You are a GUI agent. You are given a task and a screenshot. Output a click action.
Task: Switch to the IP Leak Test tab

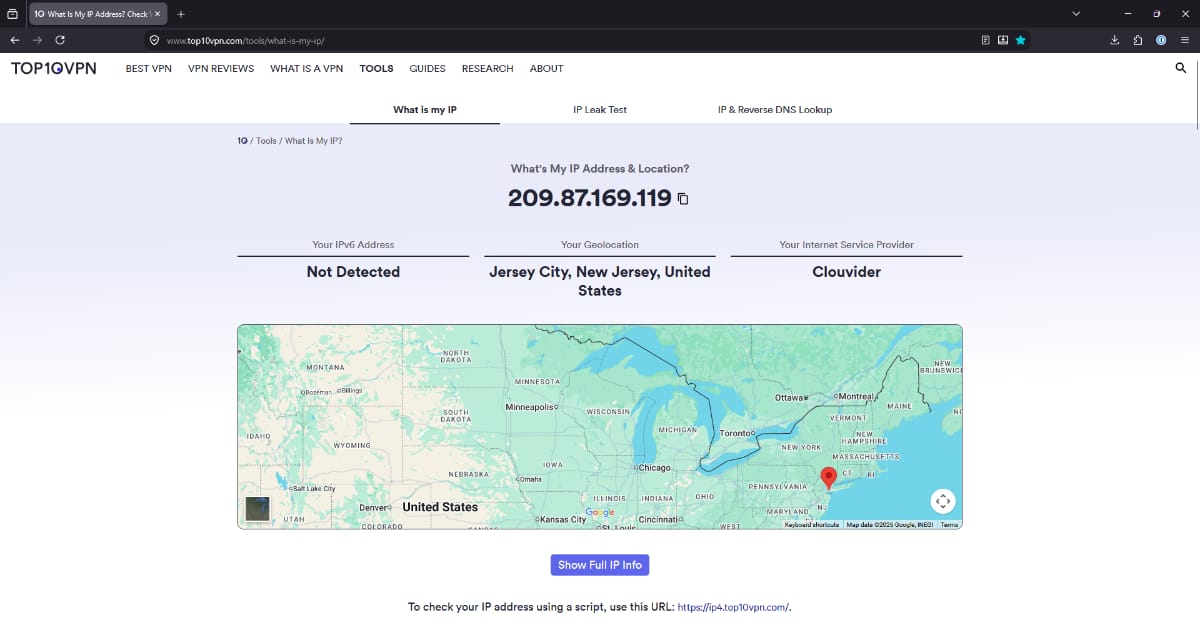point(600,109)
